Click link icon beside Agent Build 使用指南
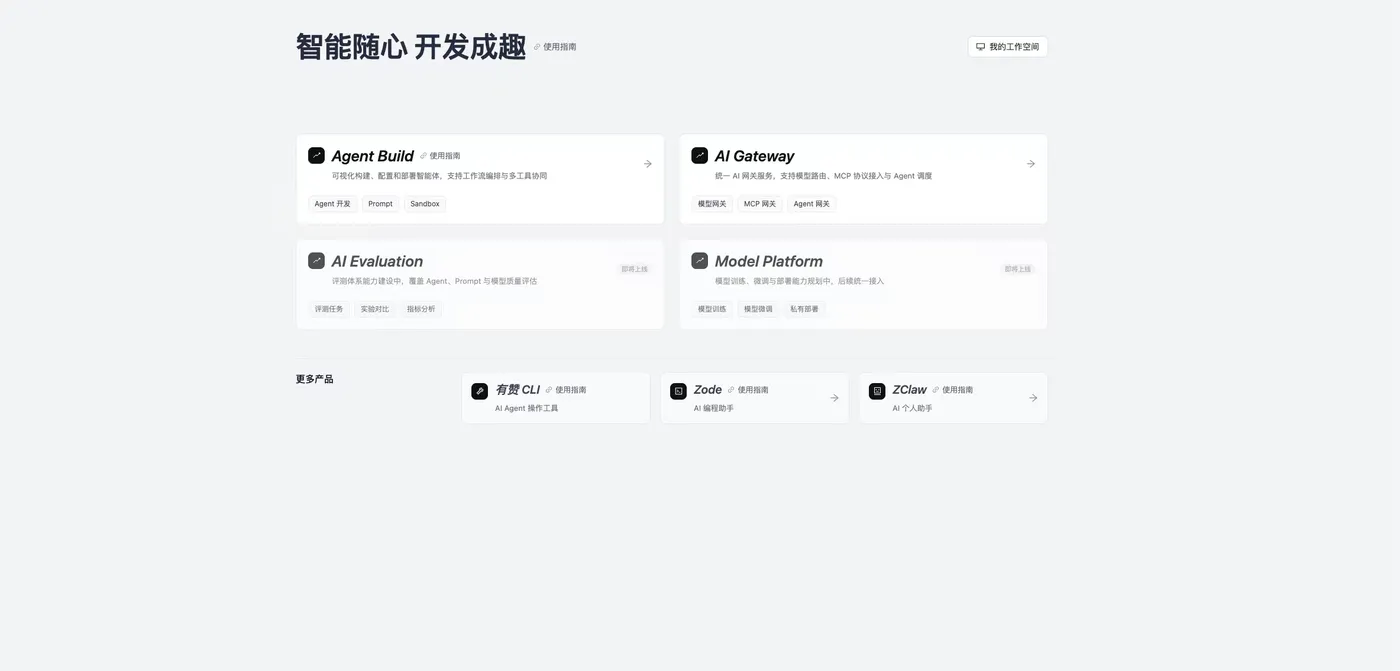Viewport: 1400px width, 671px height. click(423, 156)
